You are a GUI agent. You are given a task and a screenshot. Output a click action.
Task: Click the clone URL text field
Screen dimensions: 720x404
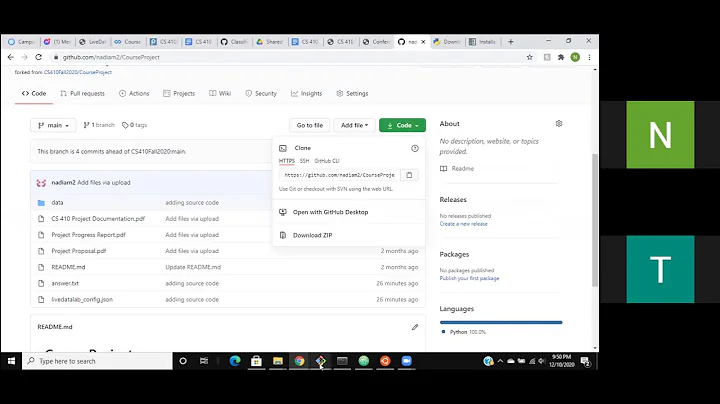(x=340, y=175)
